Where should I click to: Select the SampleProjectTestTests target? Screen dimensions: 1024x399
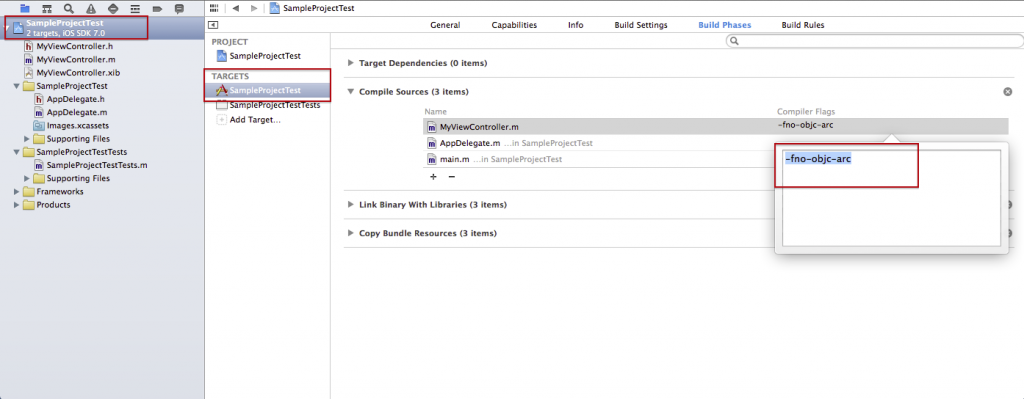click(275, 104)
